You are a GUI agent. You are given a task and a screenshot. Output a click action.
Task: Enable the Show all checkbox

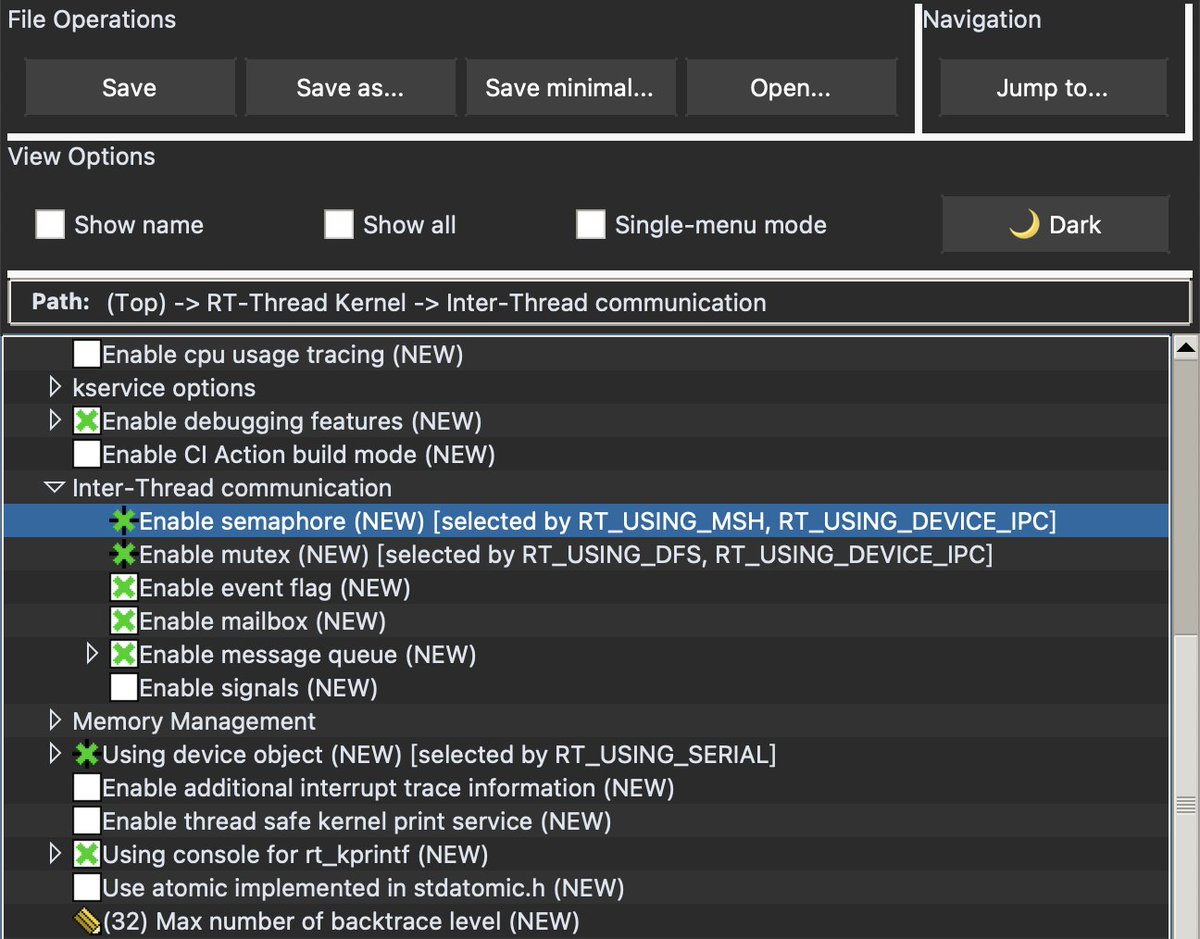point(339,225)
